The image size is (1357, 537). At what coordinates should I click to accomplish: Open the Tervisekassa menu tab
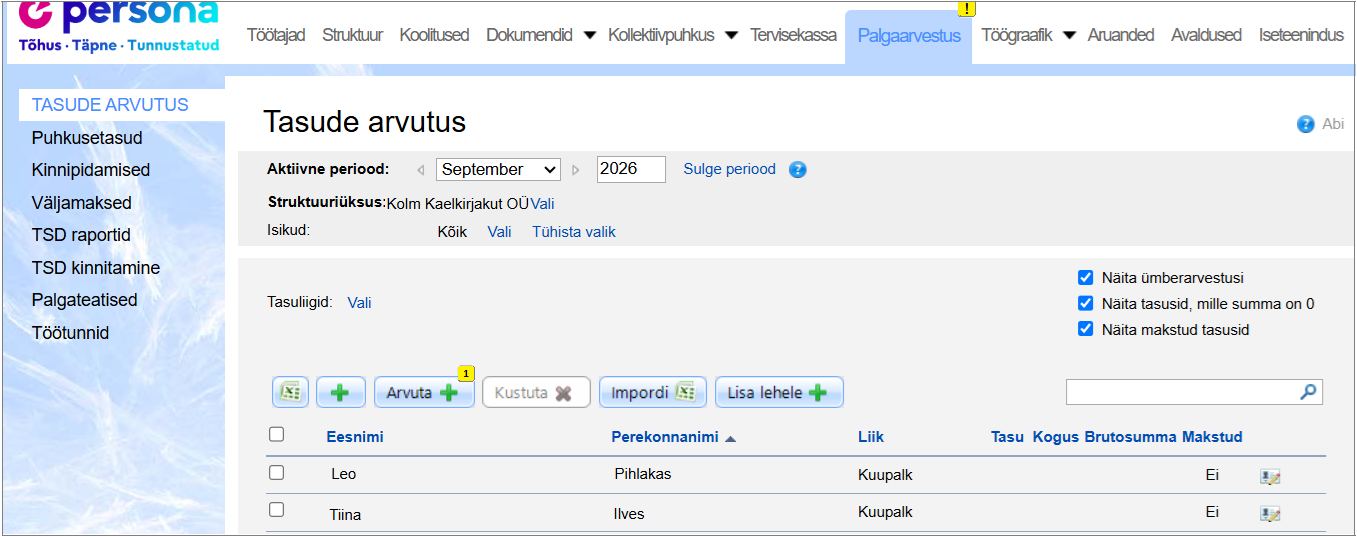[793, 35]
